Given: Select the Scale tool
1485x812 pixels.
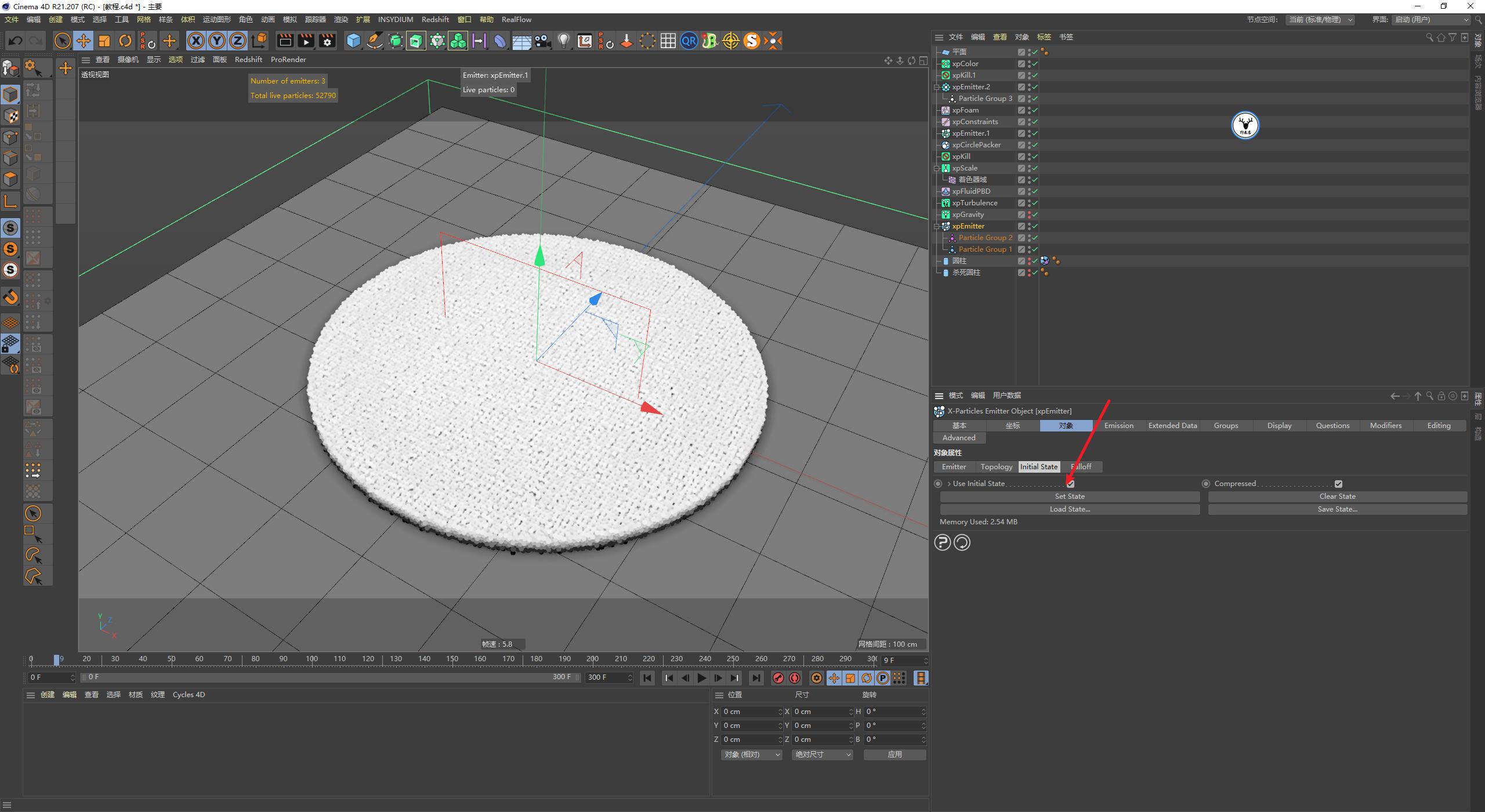Looking at the screenshot, I should click(104, 41).
